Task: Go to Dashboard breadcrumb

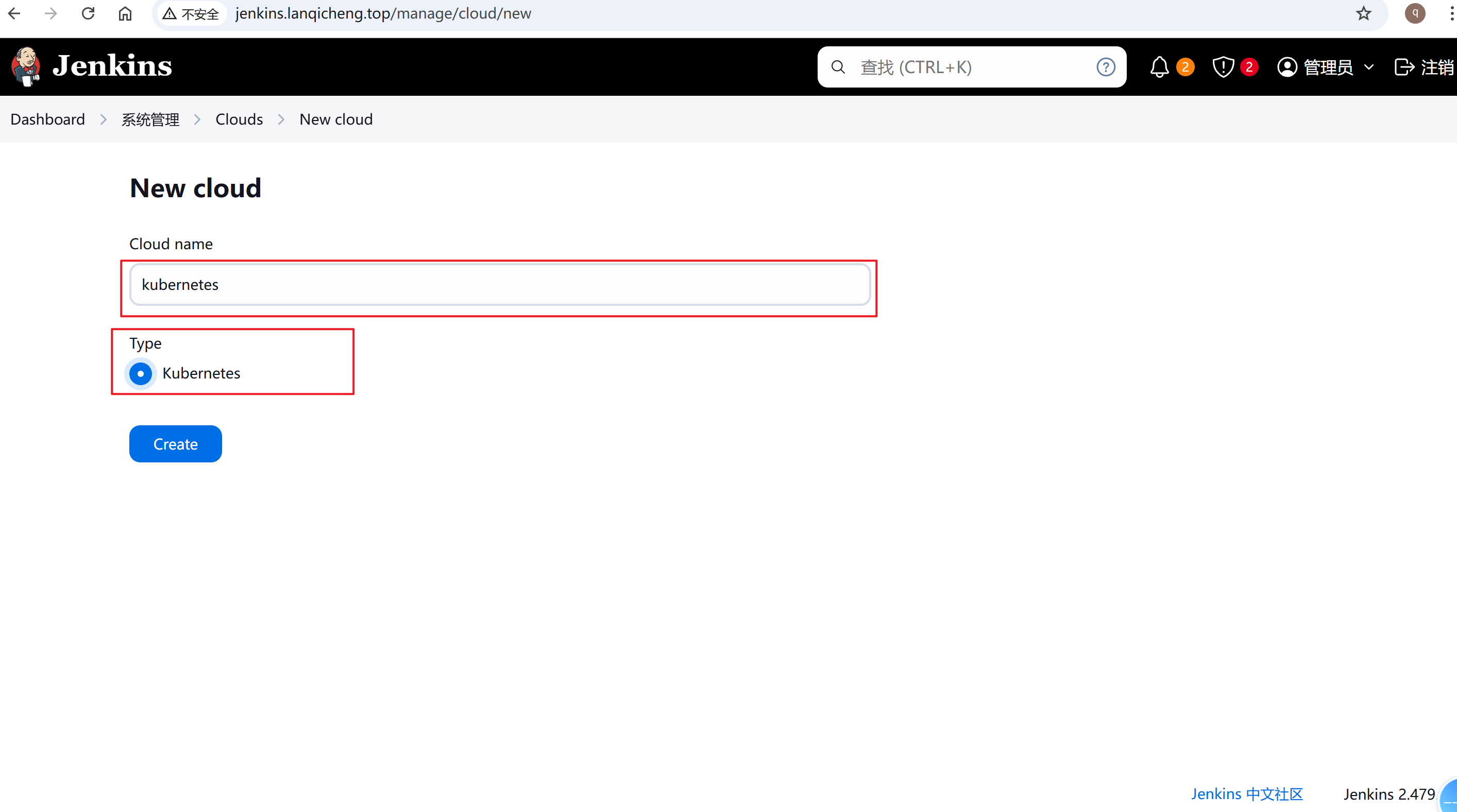Action: 47,119
